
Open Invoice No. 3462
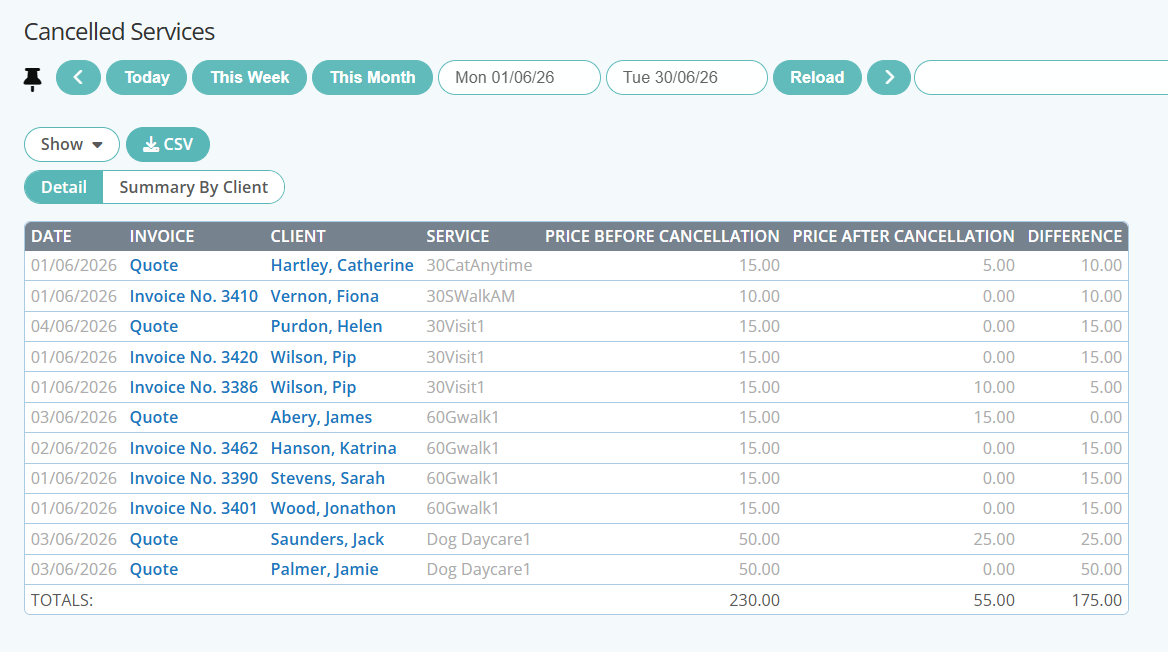click(194, 448)
